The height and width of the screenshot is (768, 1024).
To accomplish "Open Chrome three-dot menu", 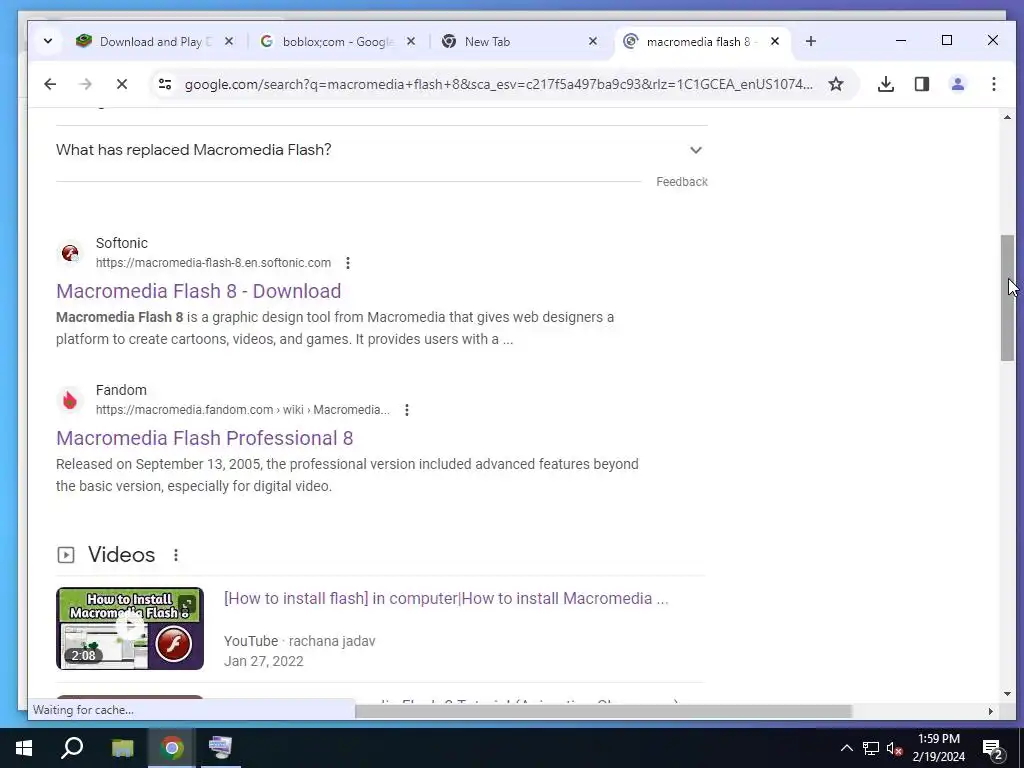I will tap(993, 84).
